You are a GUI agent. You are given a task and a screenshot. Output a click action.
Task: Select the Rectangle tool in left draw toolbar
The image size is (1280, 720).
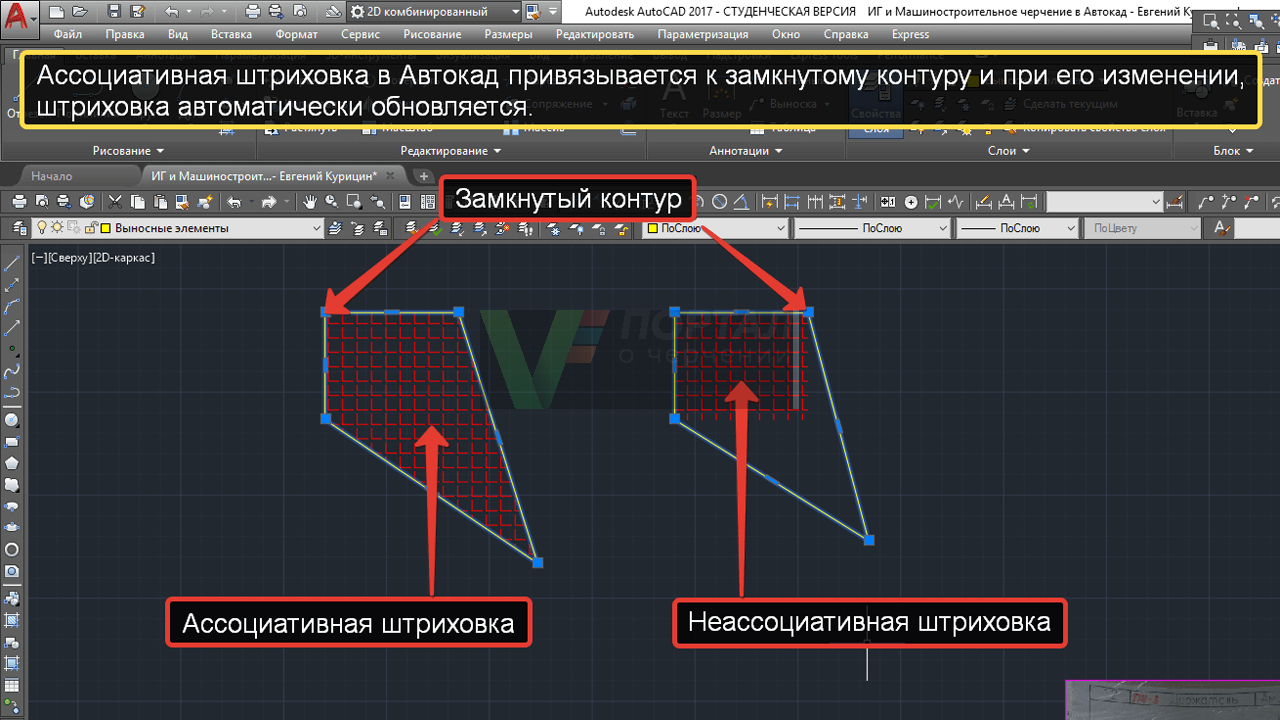click(x=12, y=441)
